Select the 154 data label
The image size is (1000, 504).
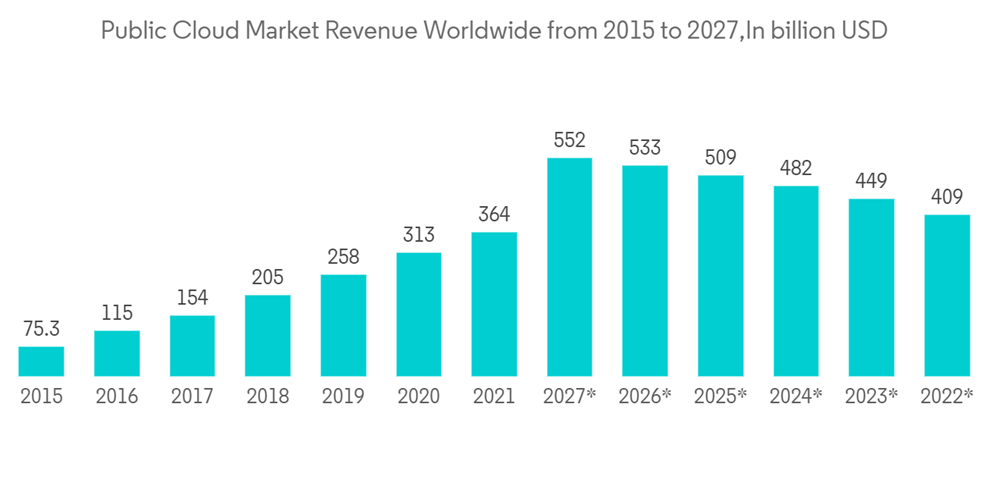pyautogui.click(x=192, y=298)
